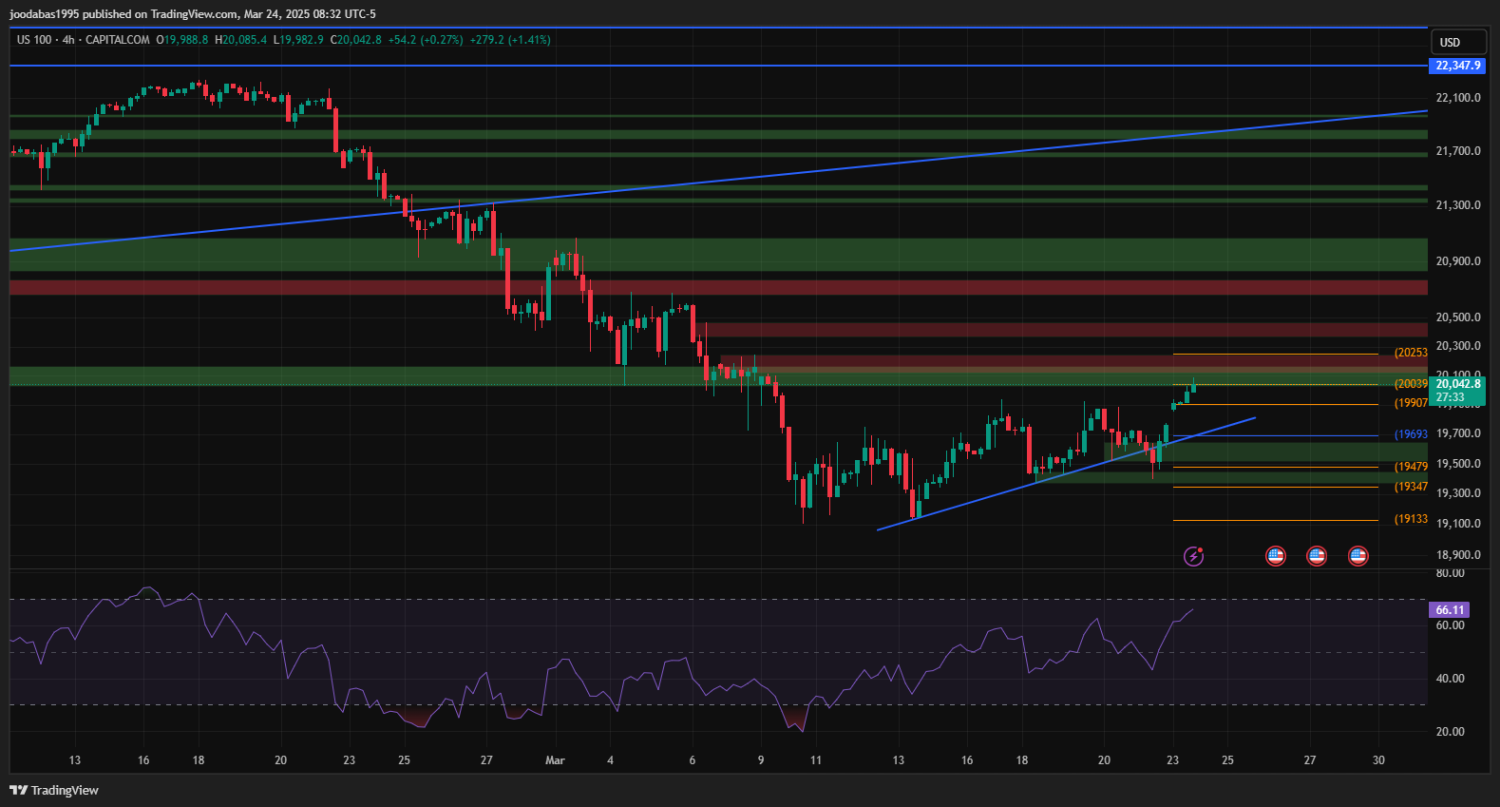Select the orange 19907 level label
The image size is (1500, 807).
pos(1409,404)
